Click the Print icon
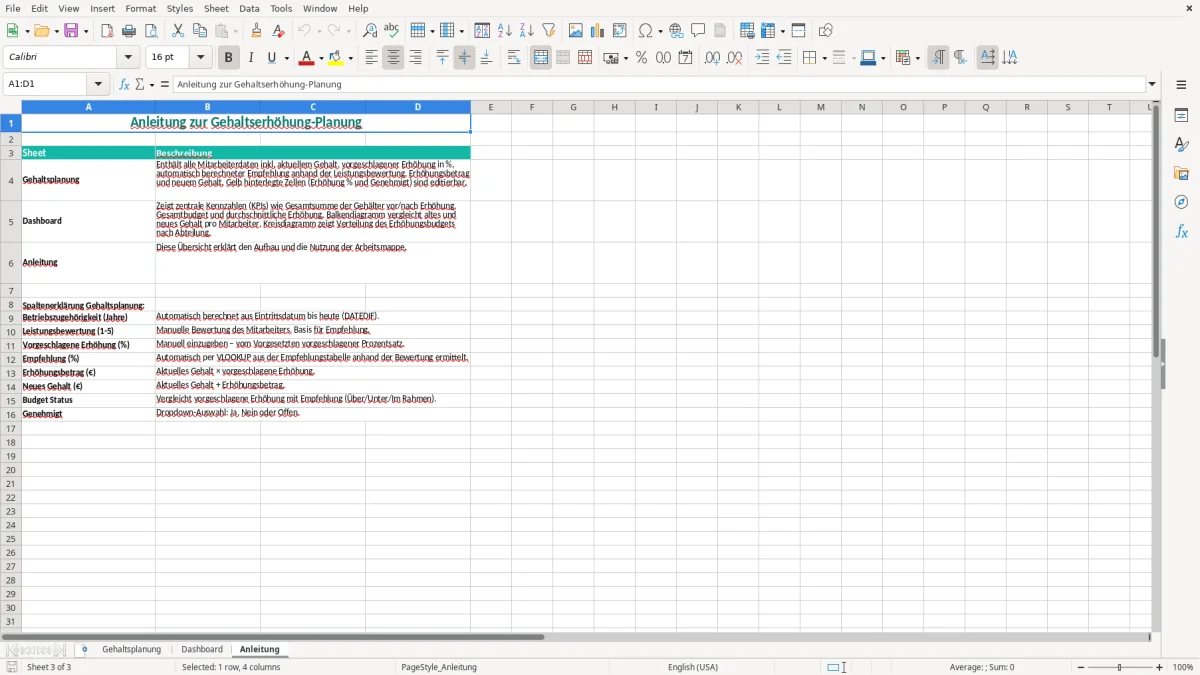Screen dimensions: 1200x675 click(129, 31)
